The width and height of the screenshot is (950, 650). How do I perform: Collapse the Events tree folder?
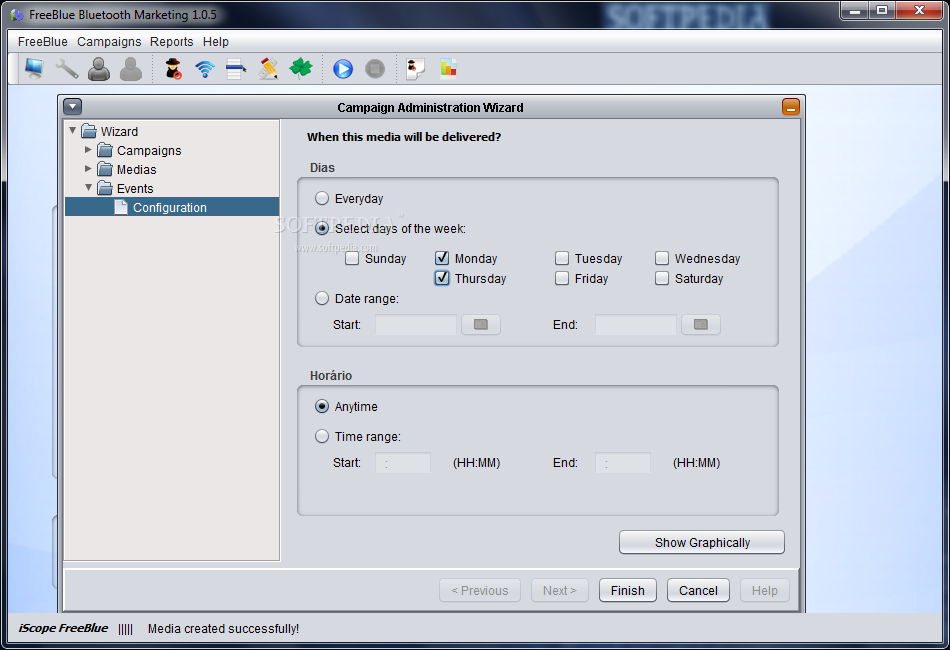pos(88,188)
